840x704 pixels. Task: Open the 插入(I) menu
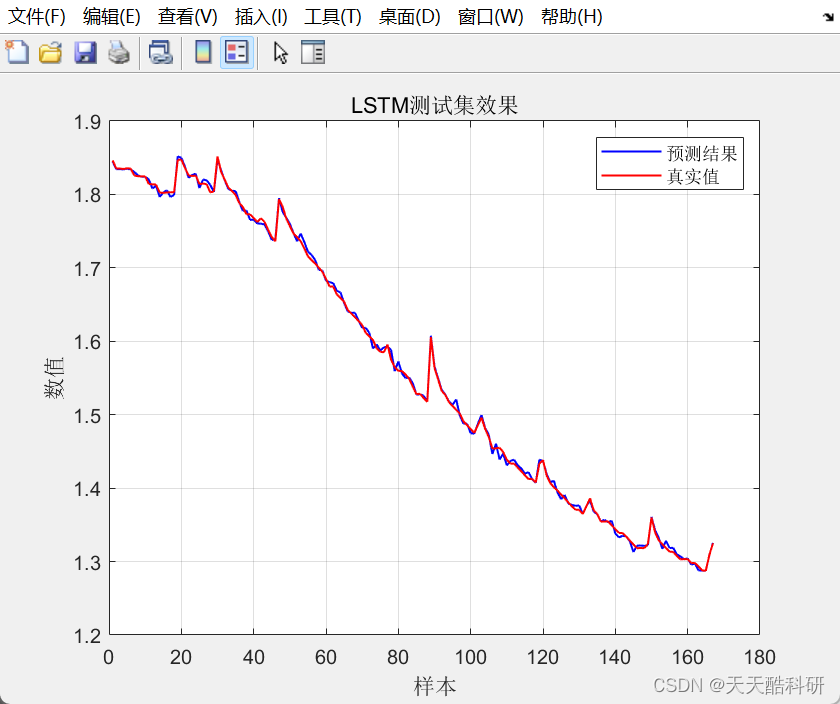(x=261, y=17)
